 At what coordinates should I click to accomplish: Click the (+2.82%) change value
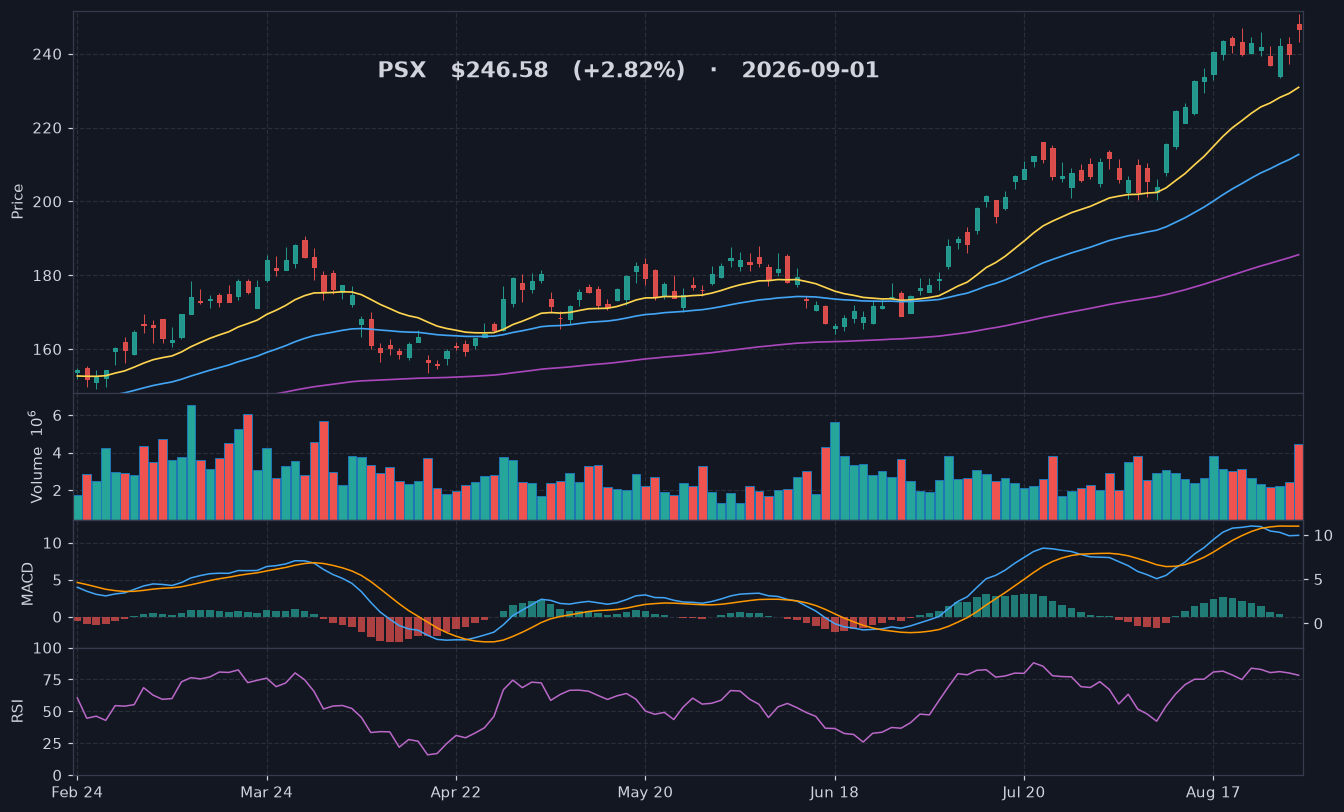(x=629, y=71)
